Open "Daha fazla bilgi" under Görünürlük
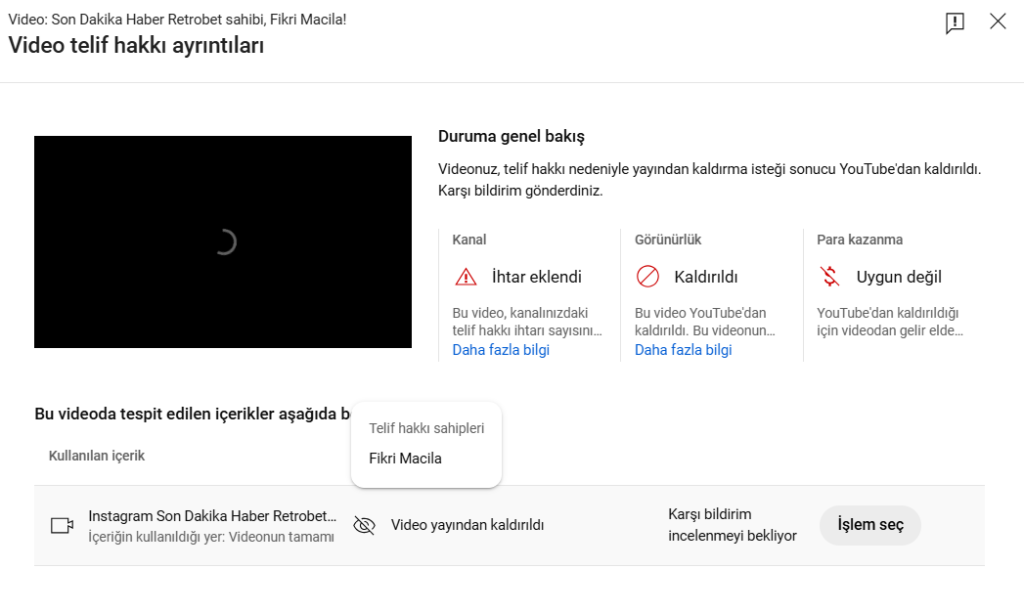This screenshot has width=1024, height=613. pyautogui.click(x=683, y=350)
